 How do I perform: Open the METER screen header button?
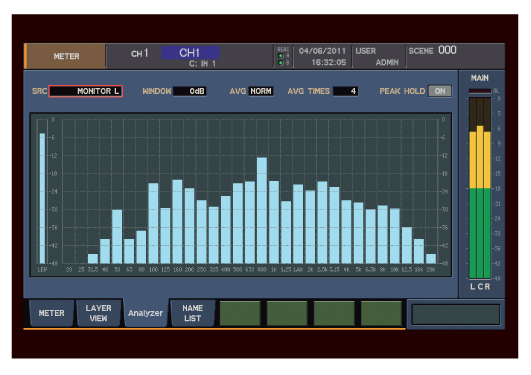(65, 56)
